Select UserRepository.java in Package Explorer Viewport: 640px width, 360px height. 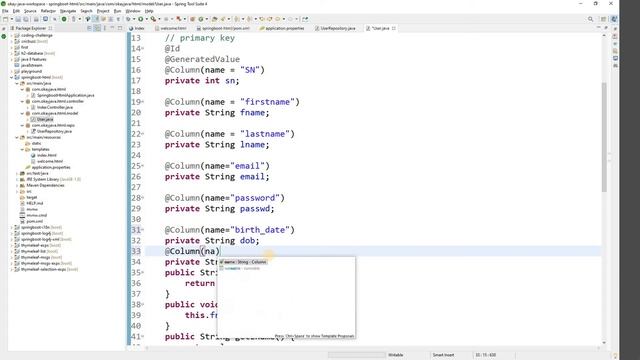[x=54, y=131]
